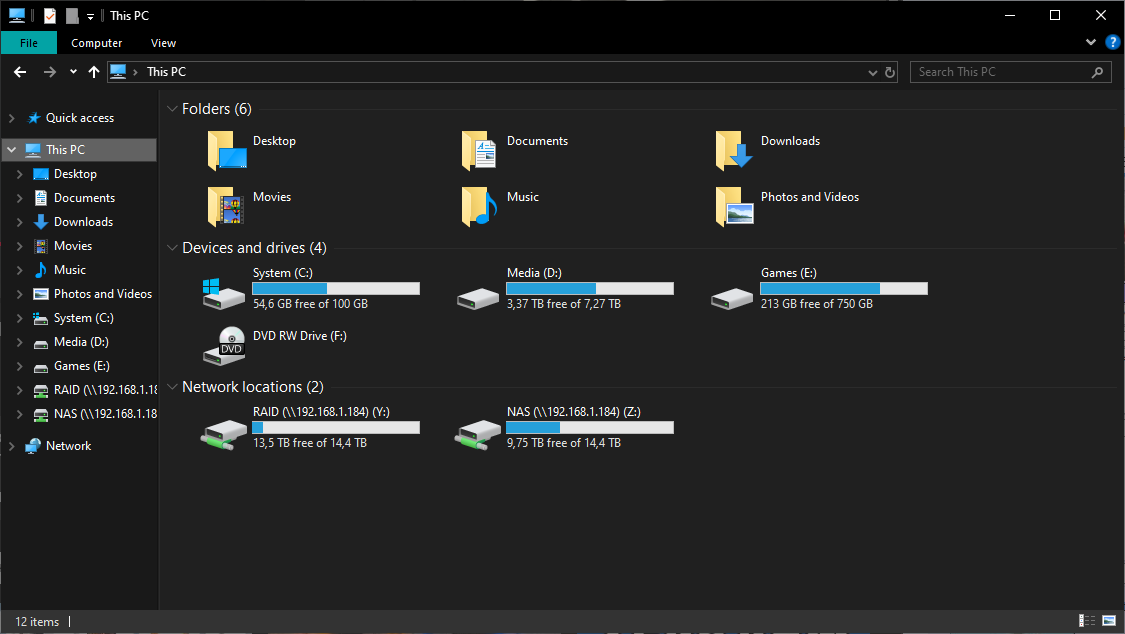Select RAID network drive in navigation pane
1125x634 pixels.
click(105, 390)
